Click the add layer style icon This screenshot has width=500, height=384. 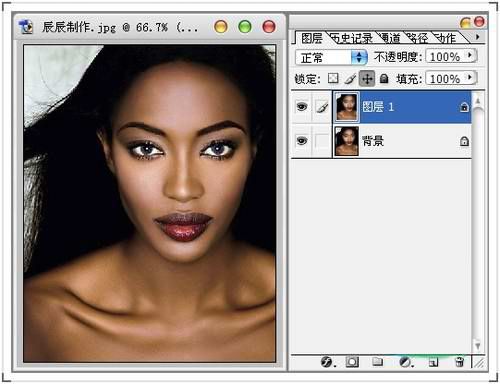click(327, 362)
